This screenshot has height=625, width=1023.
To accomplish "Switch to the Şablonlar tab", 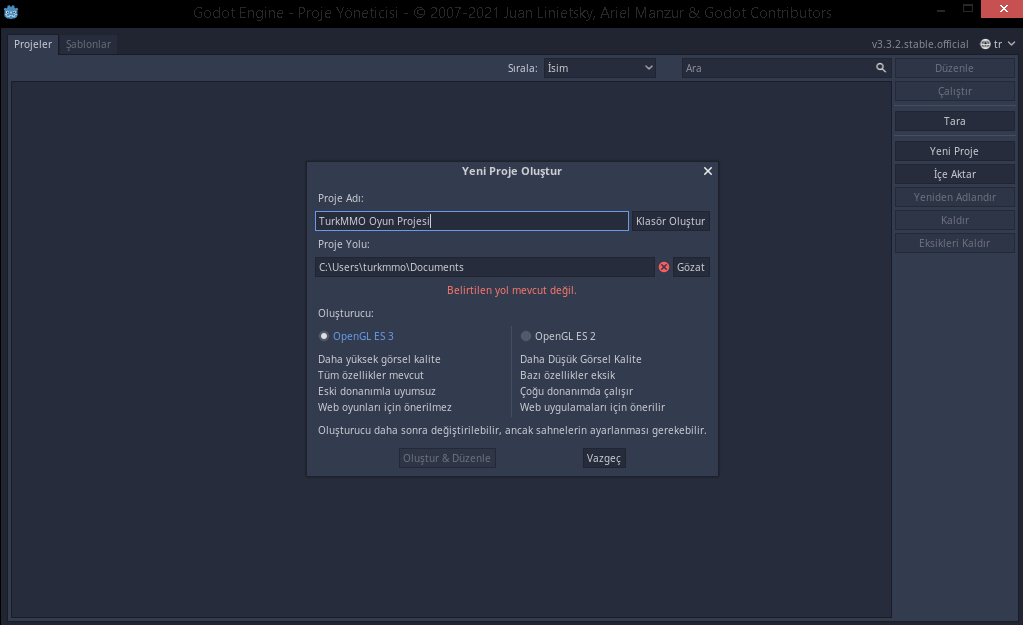I will point(88,44).
